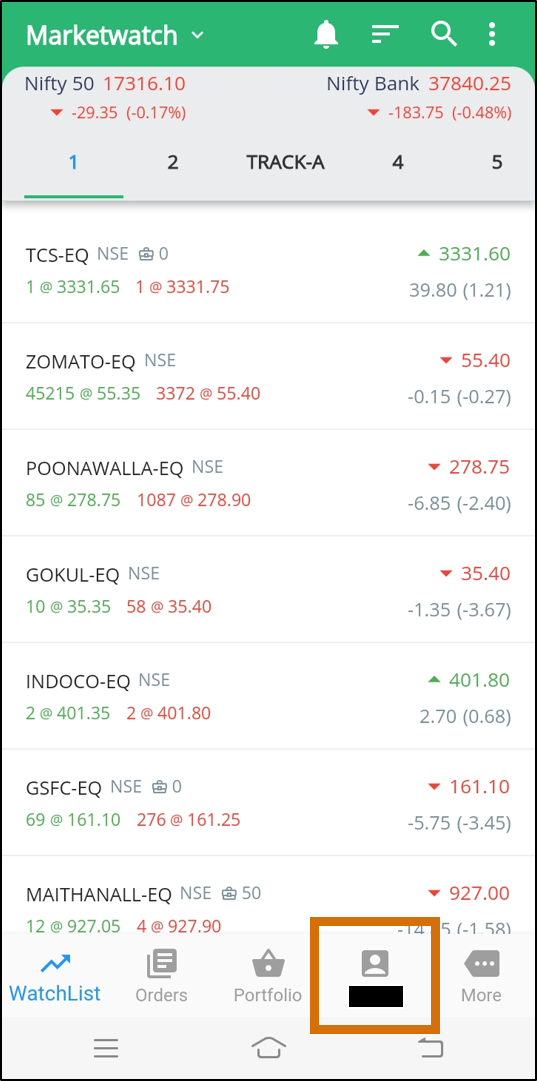Tap the sort/filter lines icon
The image size is (537, 1081).
[385, 34]
